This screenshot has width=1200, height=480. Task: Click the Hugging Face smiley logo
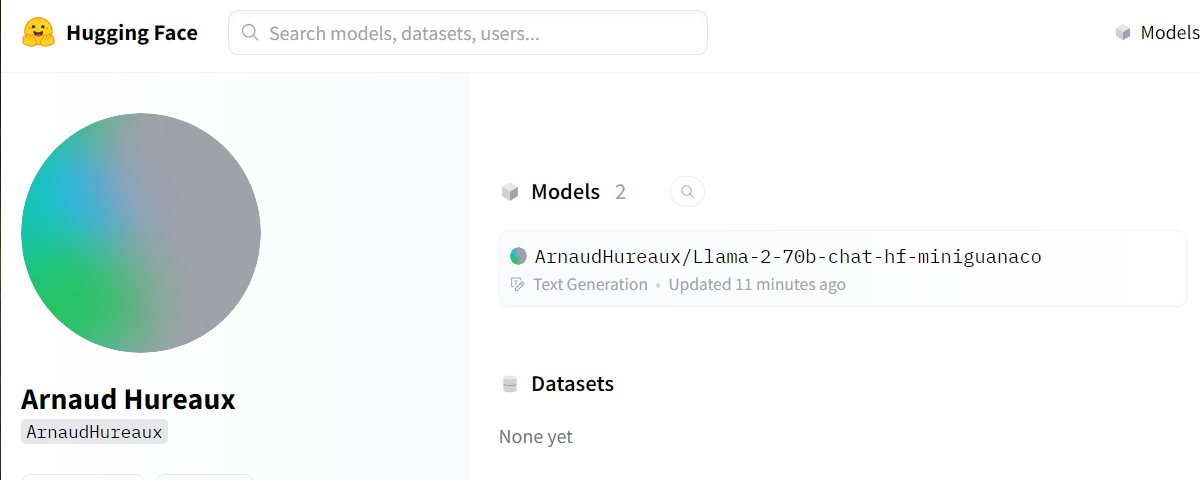coord(38,33)
